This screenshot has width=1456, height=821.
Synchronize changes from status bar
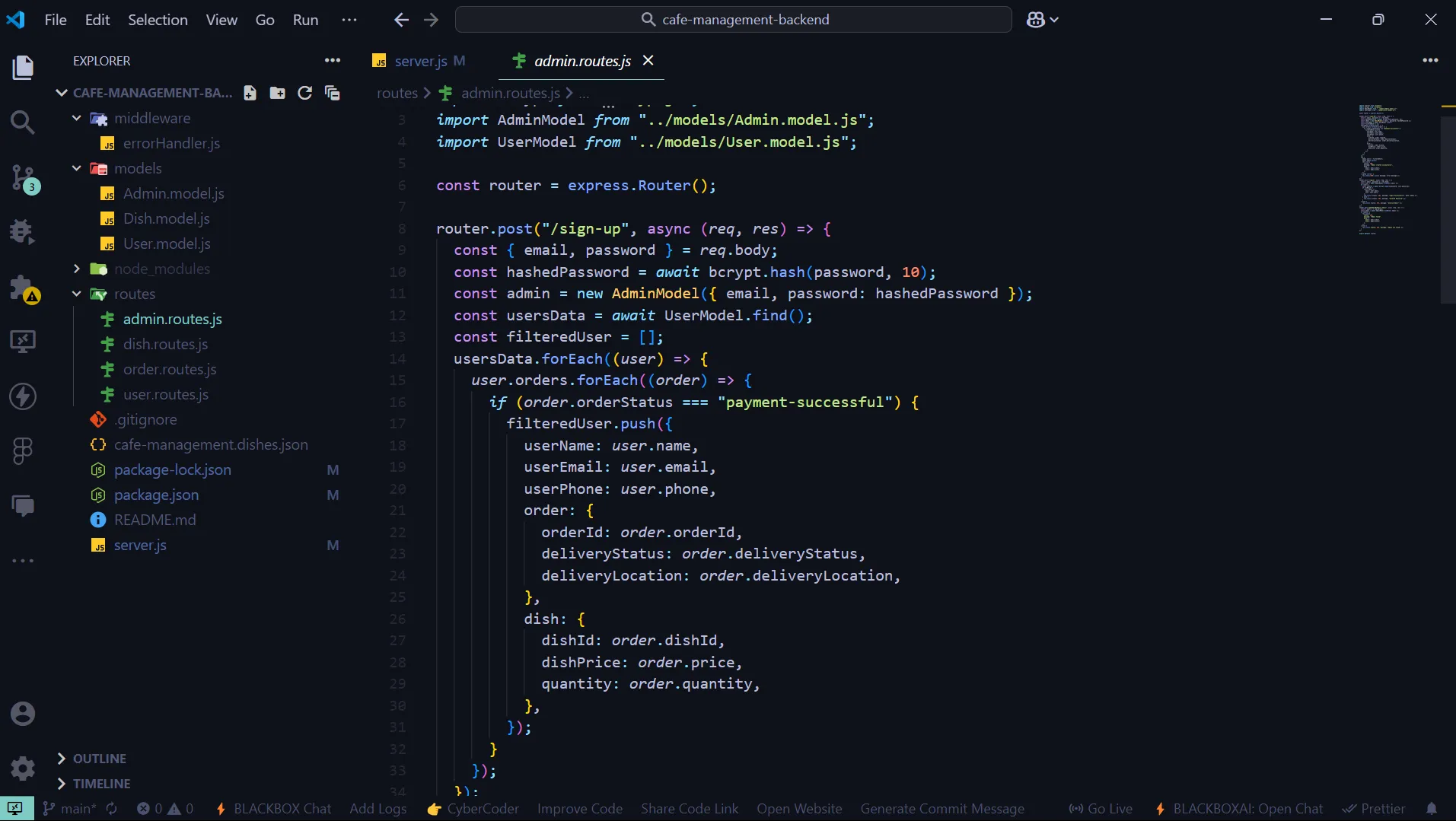(x=112, y=809)
